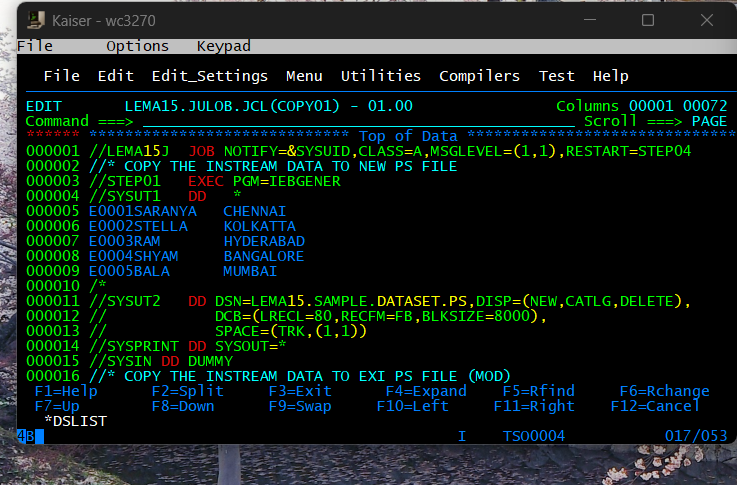Screen dimensions: 737x485
Task: Click cursor position 017/053 in status line
Action: click(x=696, y=436)
